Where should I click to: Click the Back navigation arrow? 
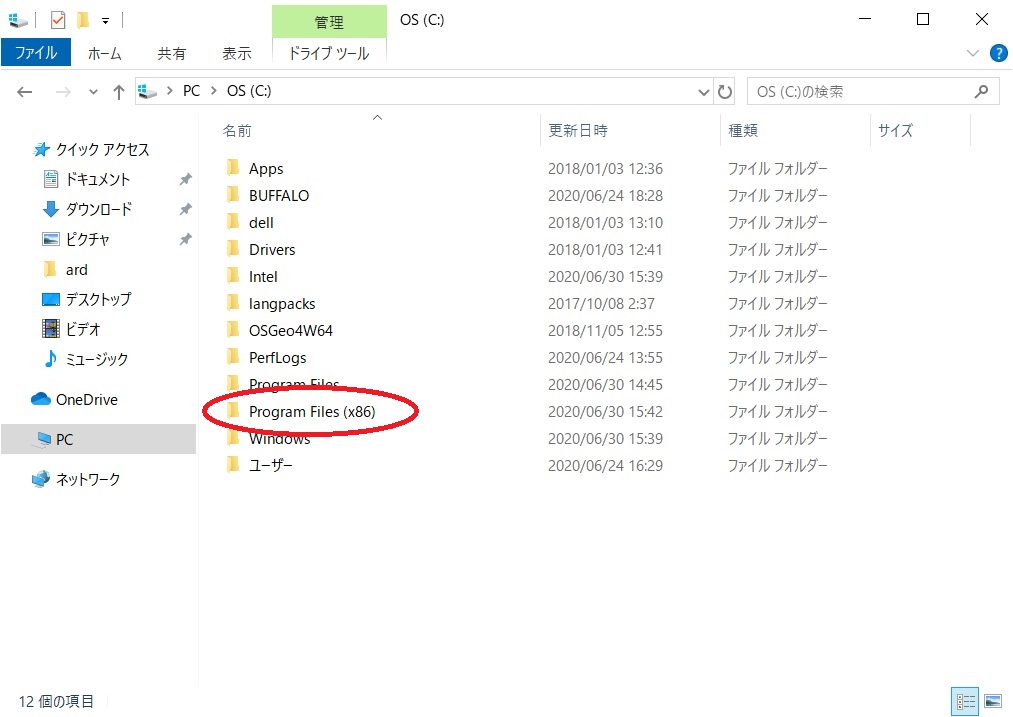25,92
